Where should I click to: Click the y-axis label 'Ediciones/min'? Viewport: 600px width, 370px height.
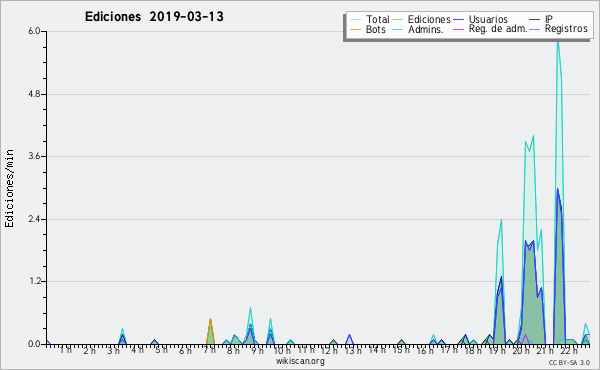tap(9, 188)
